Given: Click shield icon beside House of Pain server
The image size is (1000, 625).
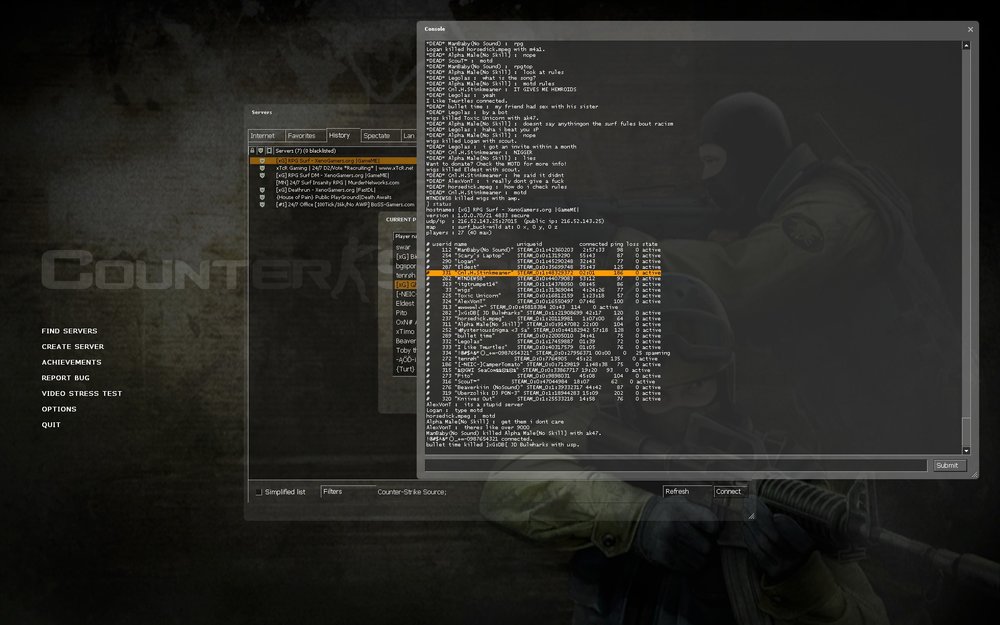Looking at the screenshot, I should [262, 197].
